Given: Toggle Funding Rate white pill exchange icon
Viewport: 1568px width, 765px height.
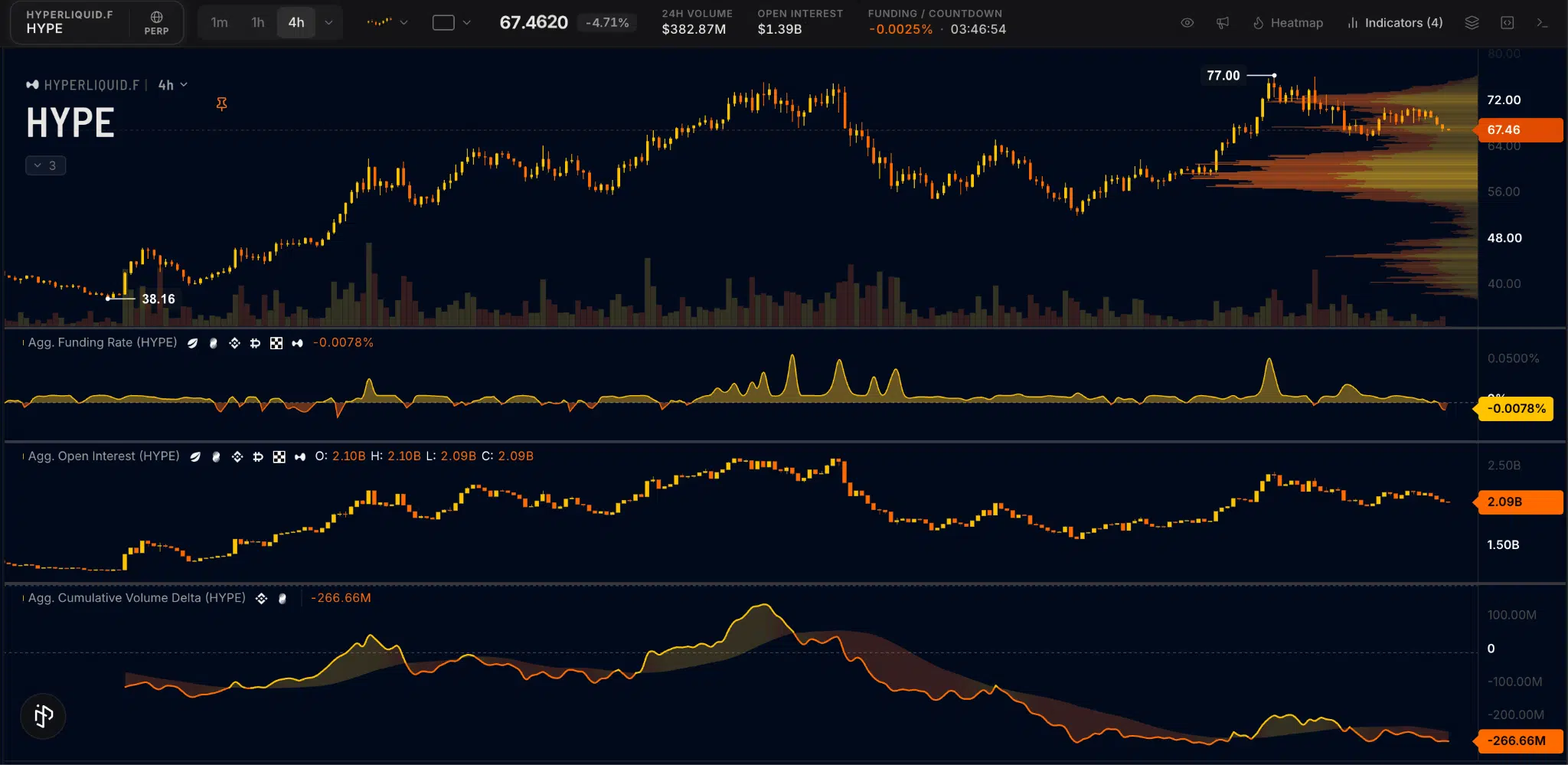Looking at the screenshot, I should click(214, 343).
